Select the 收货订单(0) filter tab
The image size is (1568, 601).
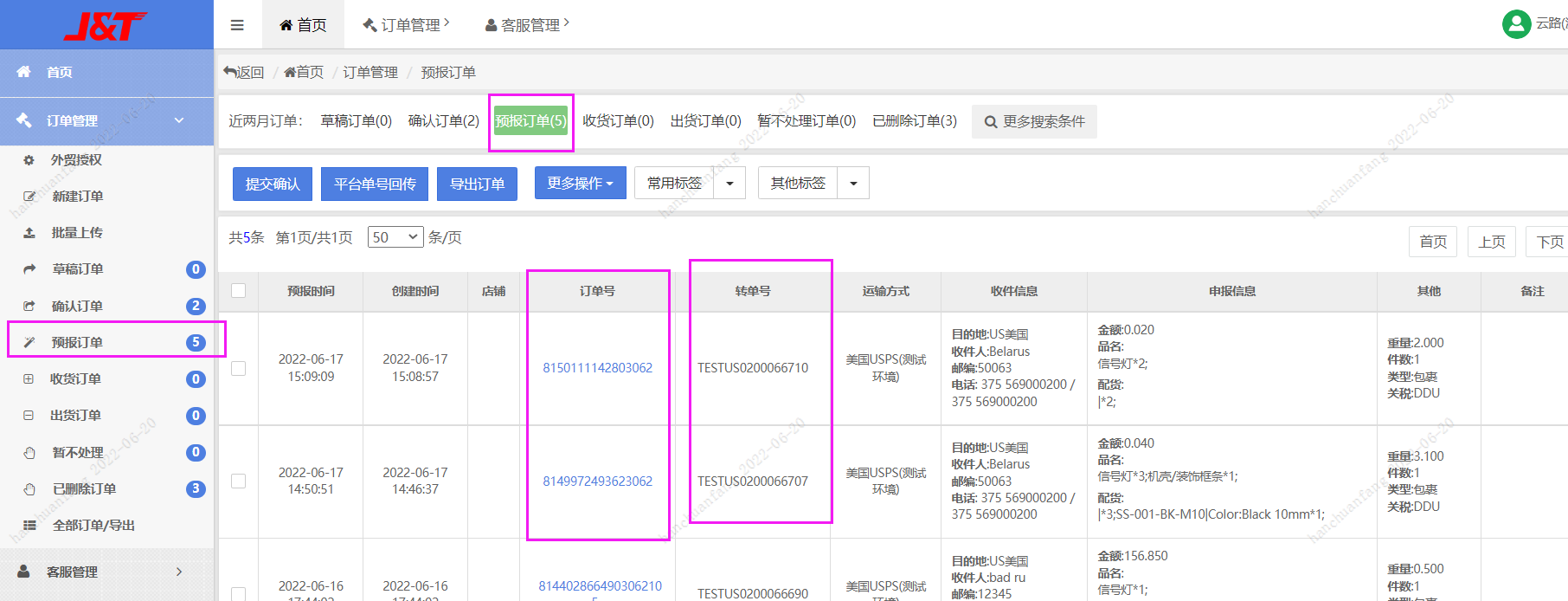click(618, 121)
